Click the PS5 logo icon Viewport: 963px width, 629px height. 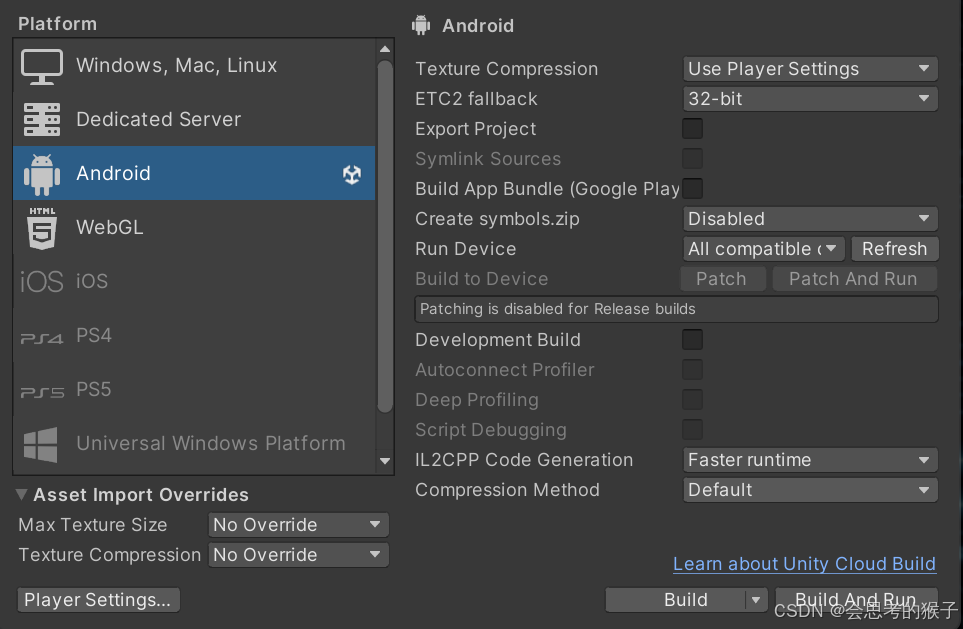coord(42,393)
